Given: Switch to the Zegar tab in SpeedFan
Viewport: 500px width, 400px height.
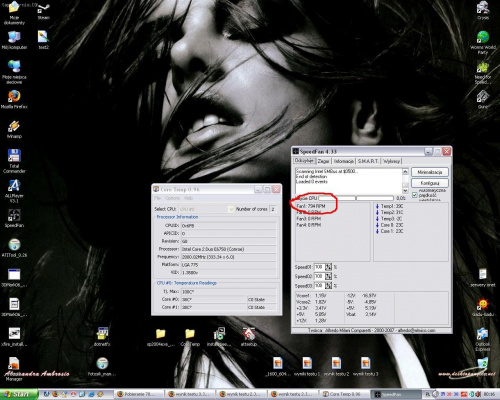Looking at the screenshot, I should 323,161.
